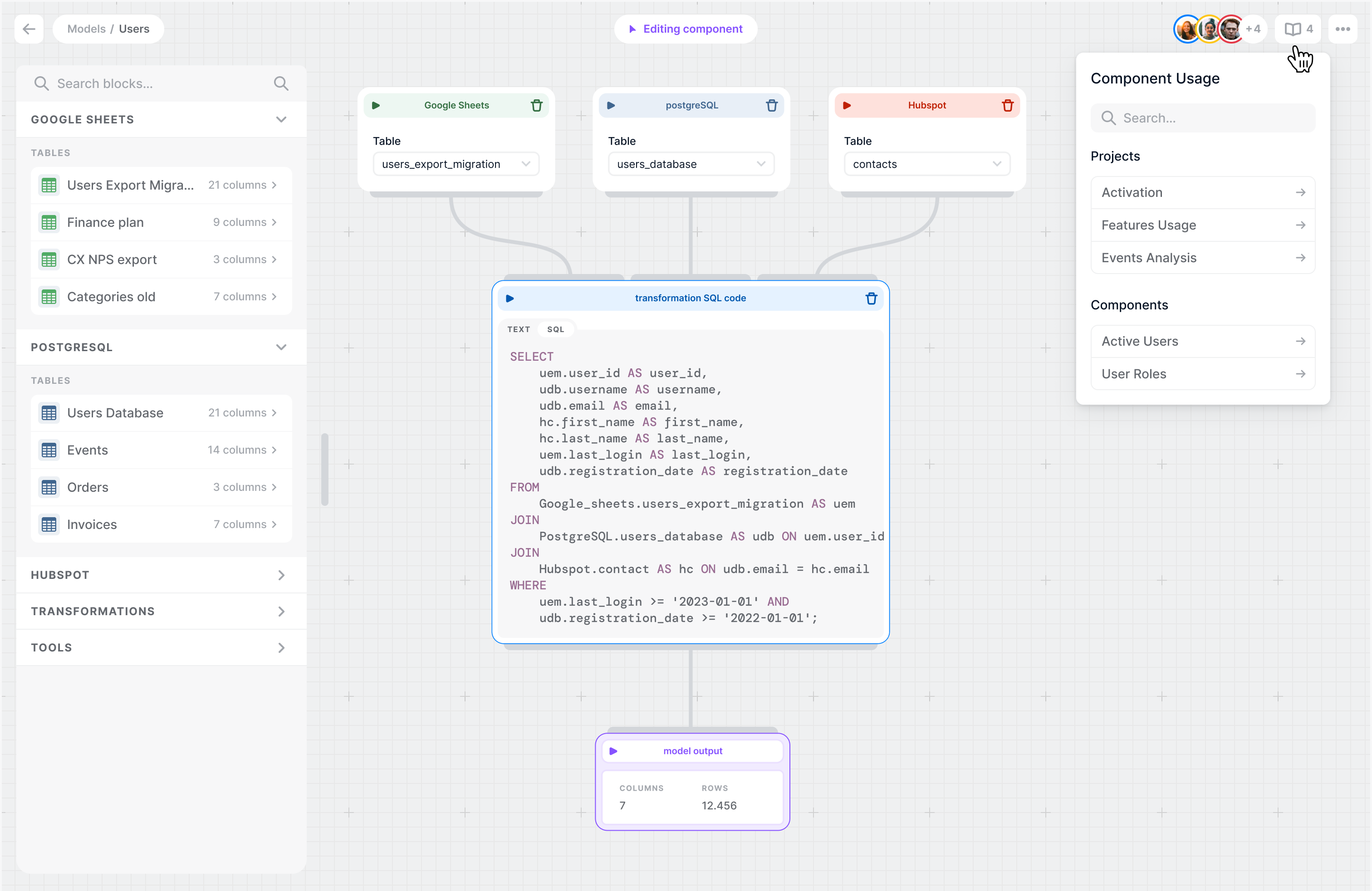Viewport: 1372px width, 891px height.
Task: Click the users_database table dropdown selector
Action: (x=691, y=164)
